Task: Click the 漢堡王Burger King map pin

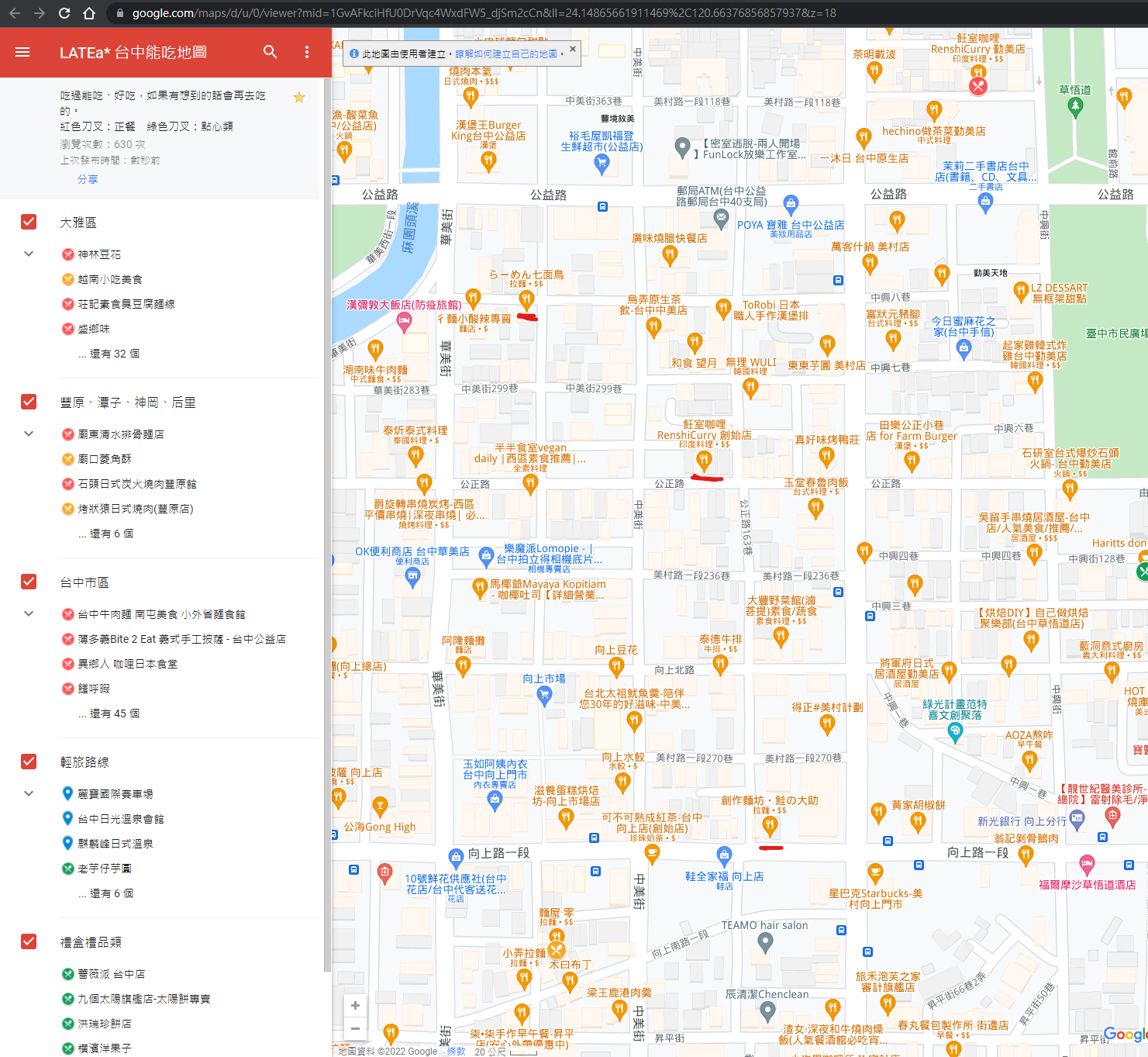Action: (488, 161)
